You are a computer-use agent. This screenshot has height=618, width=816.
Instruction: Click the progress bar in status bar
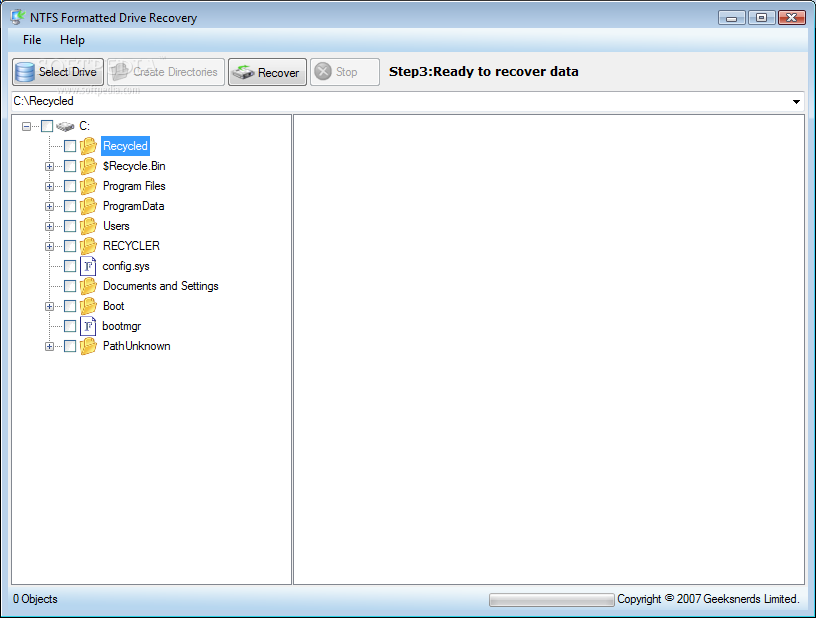tap(552, 600)
